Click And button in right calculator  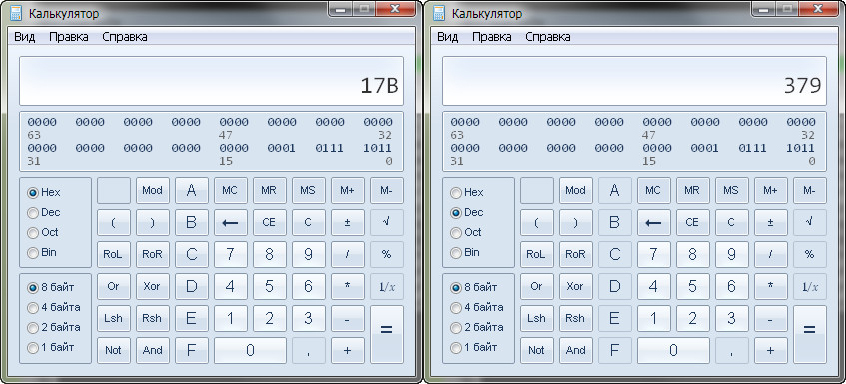coord(575,351)
